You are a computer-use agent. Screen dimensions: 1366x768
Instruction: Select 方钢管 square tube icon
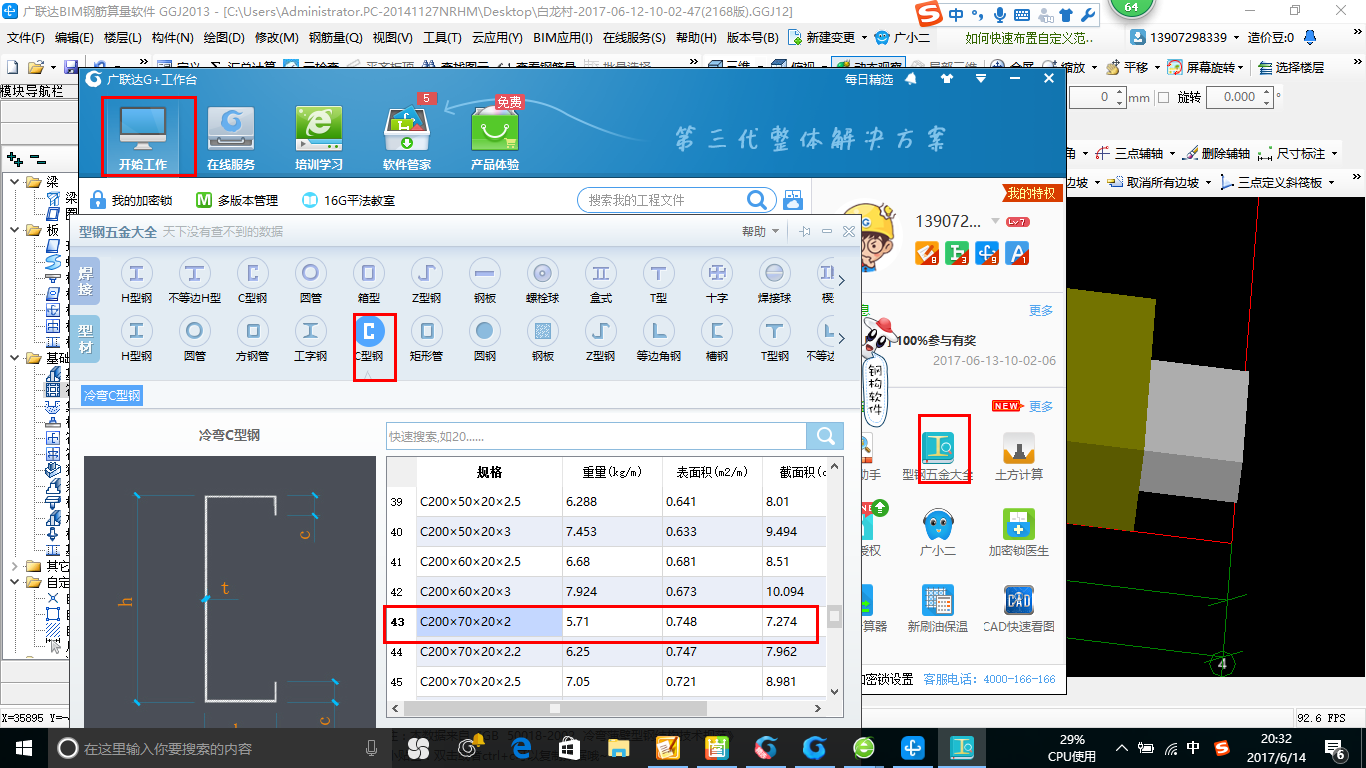click(252, 330)
